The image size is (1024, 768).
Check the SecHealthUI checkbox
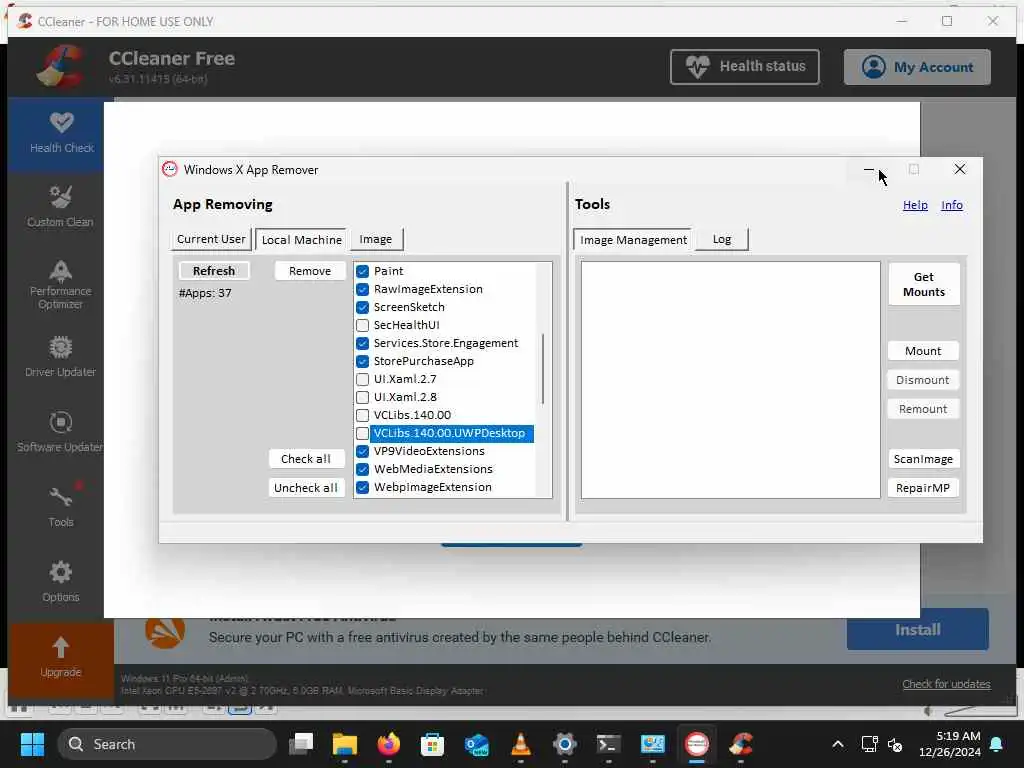click(362, 325)
